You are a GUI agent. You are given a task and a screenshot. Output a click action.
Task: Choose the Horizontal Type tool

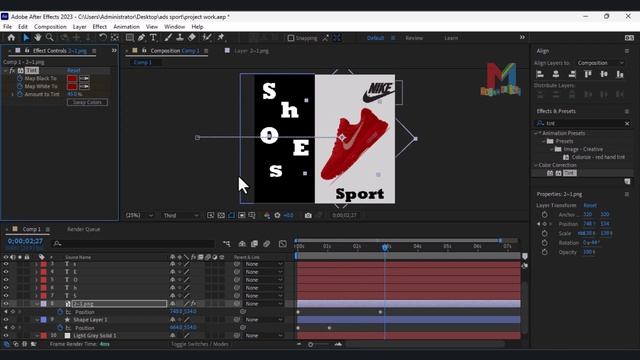click(153, 38)
